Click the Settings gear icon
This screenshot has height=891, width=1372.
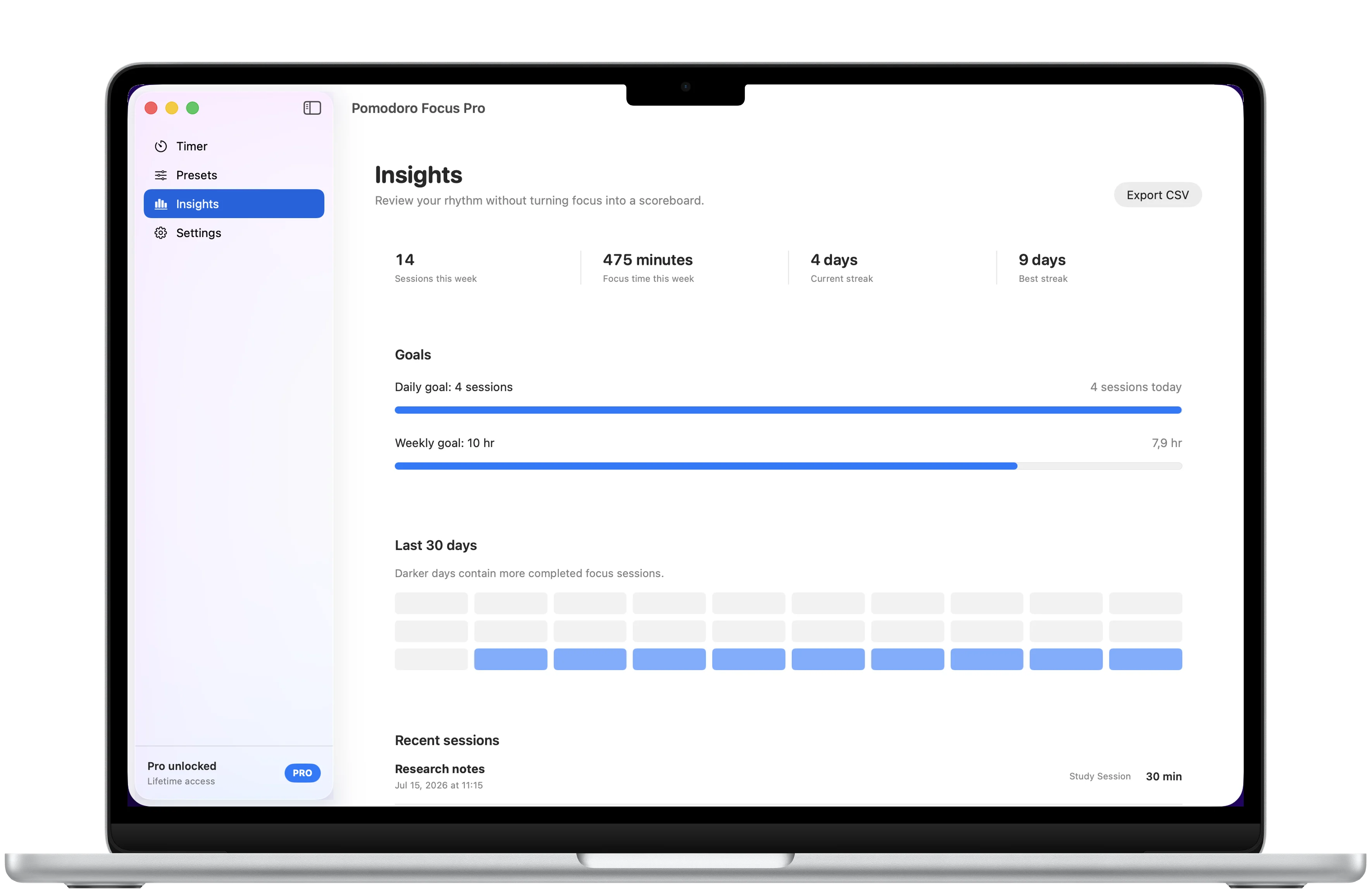coord(161,233)
